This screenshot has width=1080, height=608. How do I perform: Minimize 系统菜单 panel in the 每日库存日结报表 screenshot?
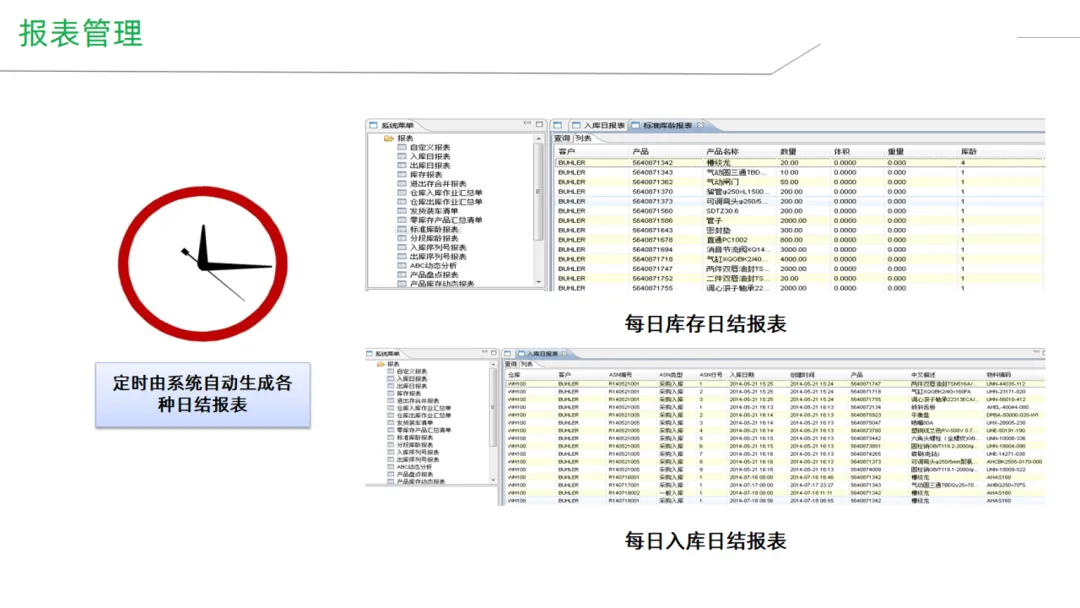(x=528, y=124)
